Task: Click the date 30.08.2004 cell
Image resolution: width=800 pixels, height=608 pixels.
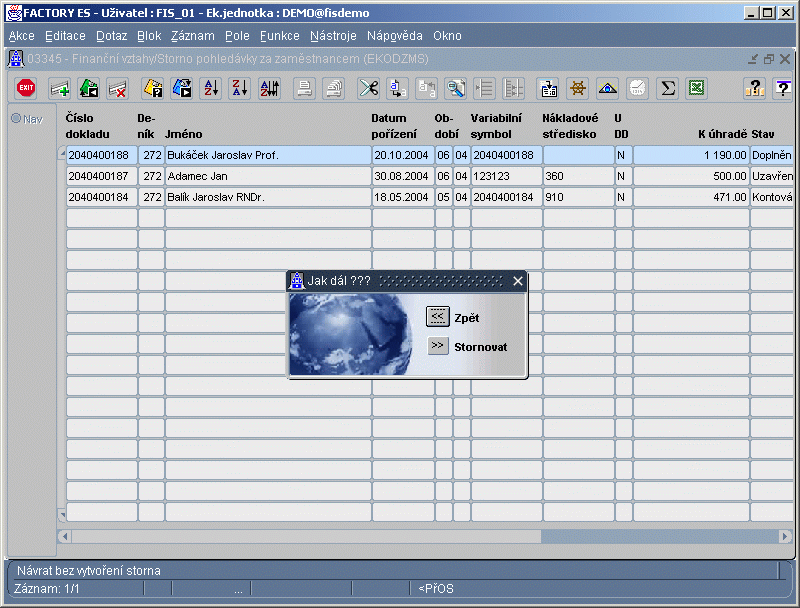Action: coord(403,176)
